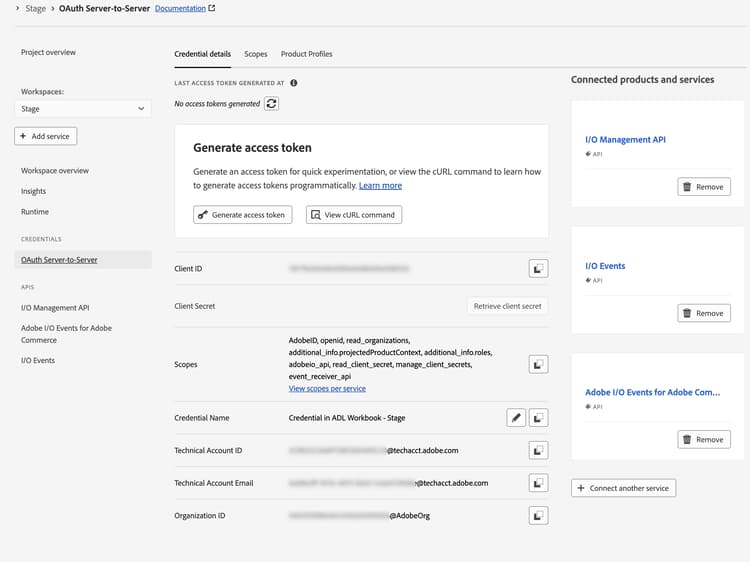Copy the Scopes list
Image resolution: width=750 pixels, height=562 pixels.
(x=538, y=365)
